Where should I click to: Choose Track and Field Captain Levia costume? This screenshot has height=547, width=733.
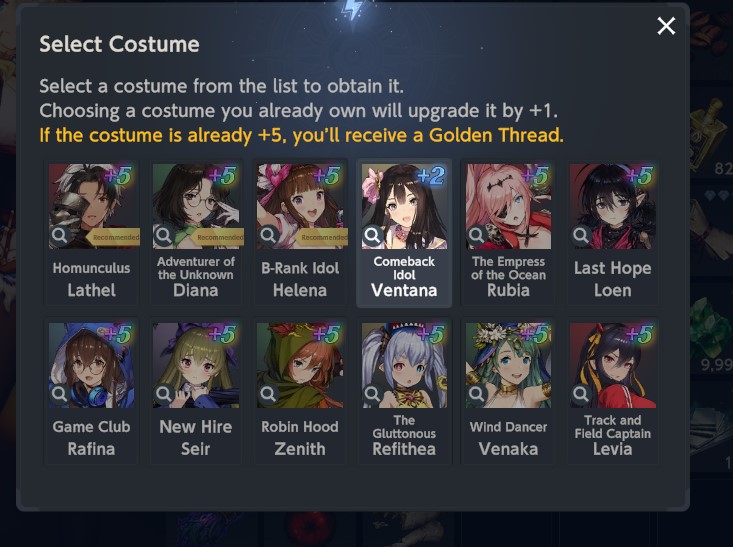pos(612,391)
